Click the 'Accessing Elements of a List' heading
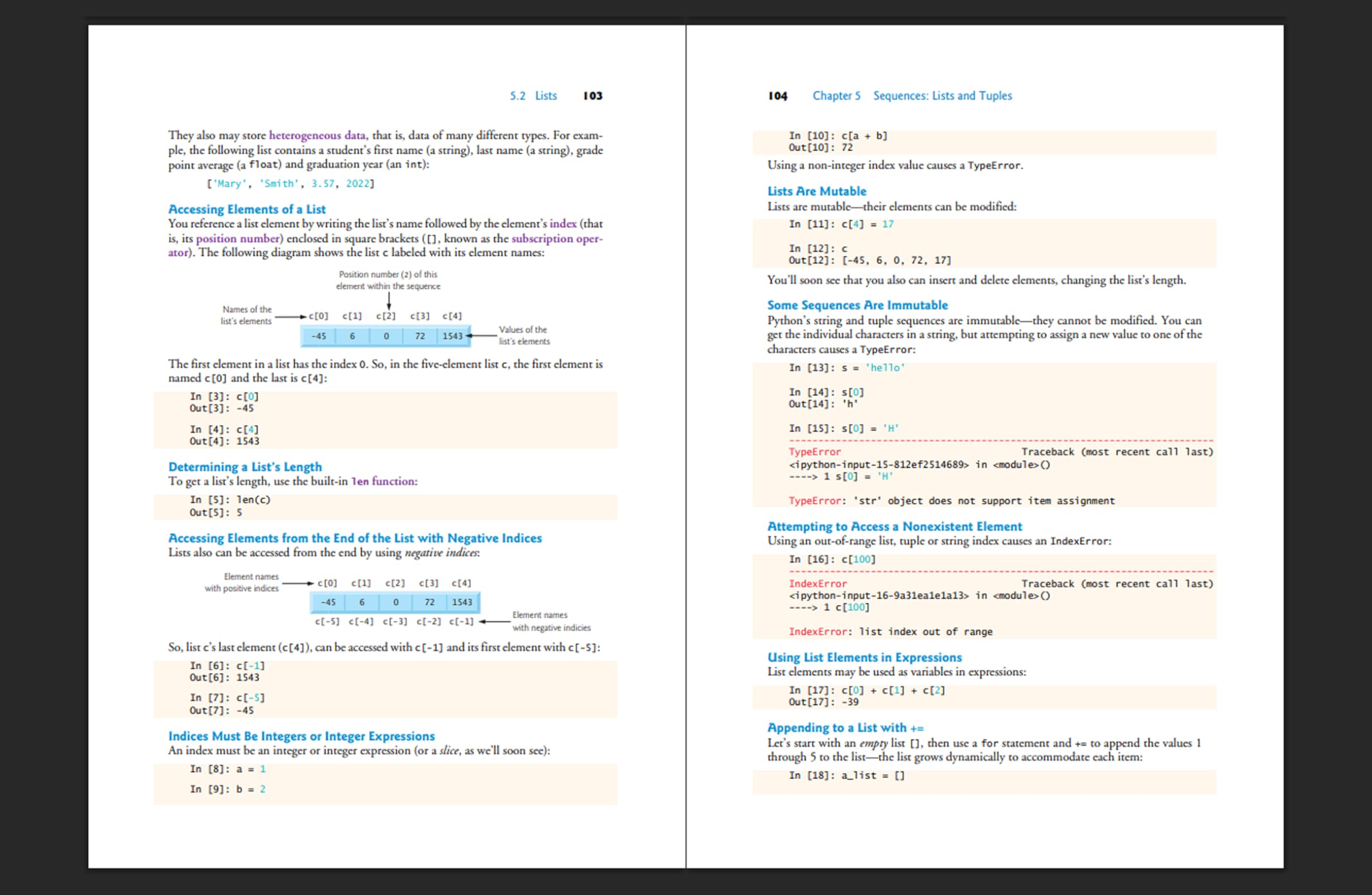Image resolution: width=1372 pixels, height=895 pixels. (247, 209)
